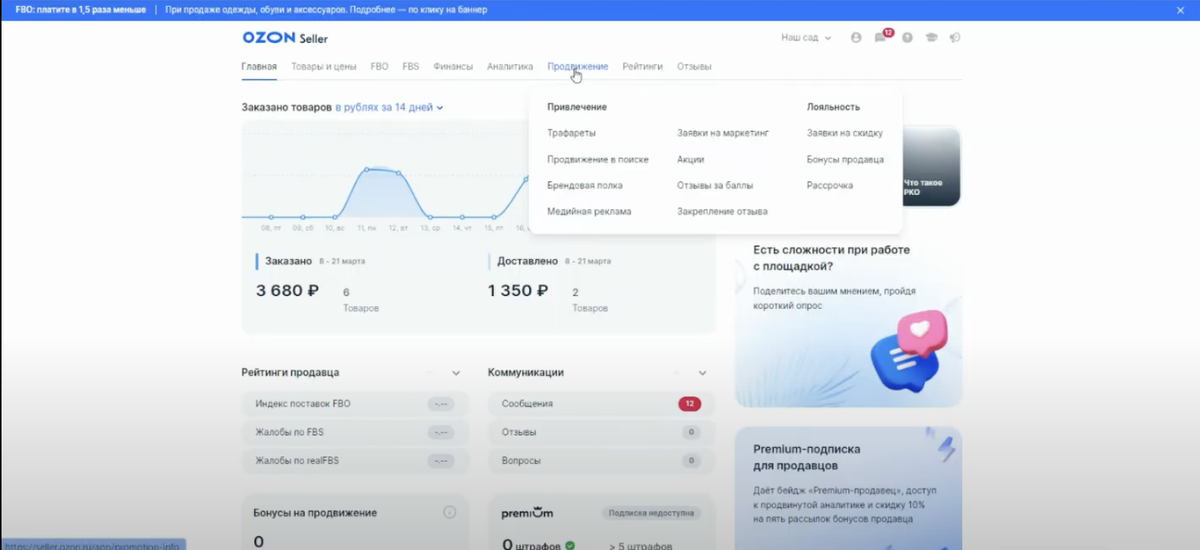Select Брендовая полка menu item

(x=585, y=185)
